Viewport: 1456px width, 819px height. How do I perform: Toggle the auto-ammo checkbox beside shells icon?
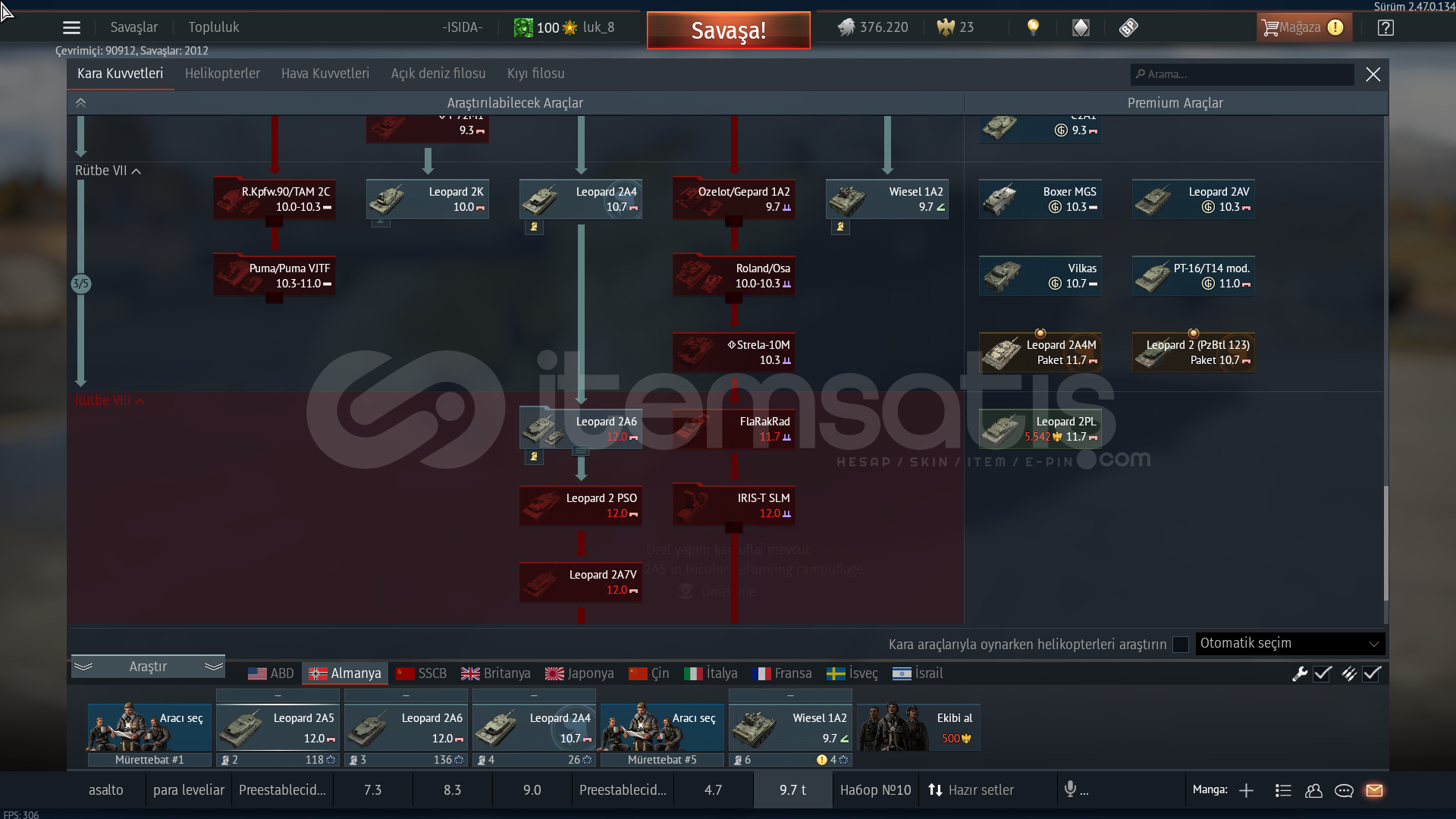pyautogui.click(x=1372, y=673)
